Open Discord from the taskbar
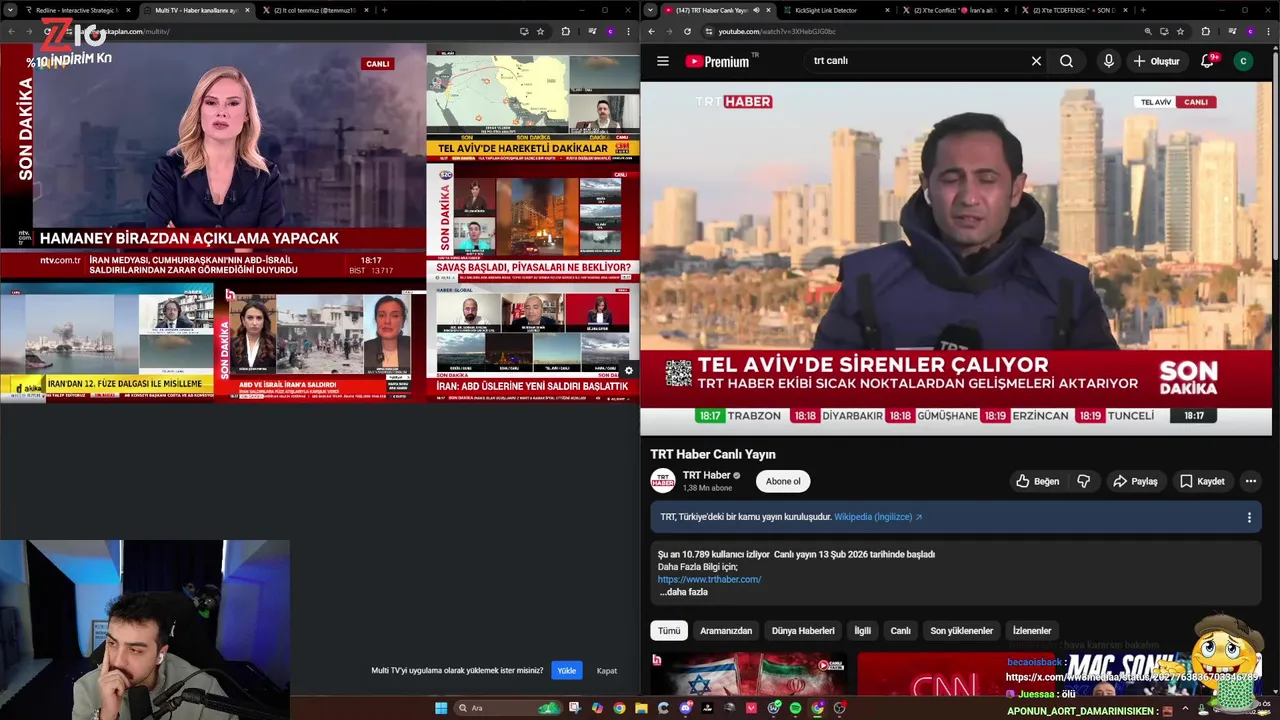 pos(685,708)
